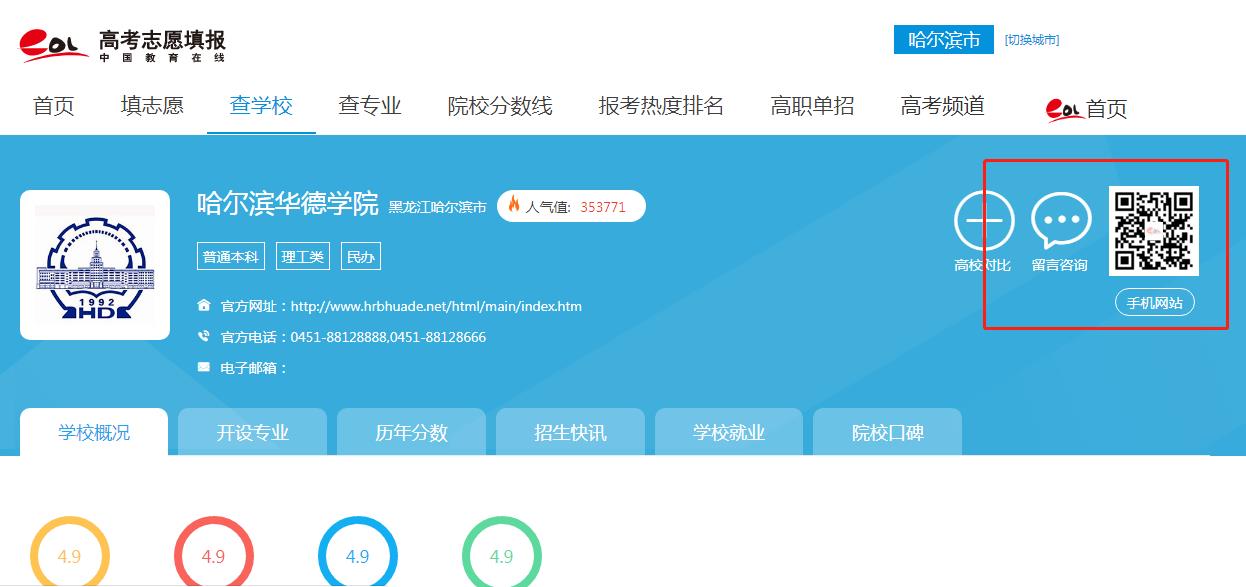Click the 理工类 tag
This screenshot has width=1246, height=587.
302,257
